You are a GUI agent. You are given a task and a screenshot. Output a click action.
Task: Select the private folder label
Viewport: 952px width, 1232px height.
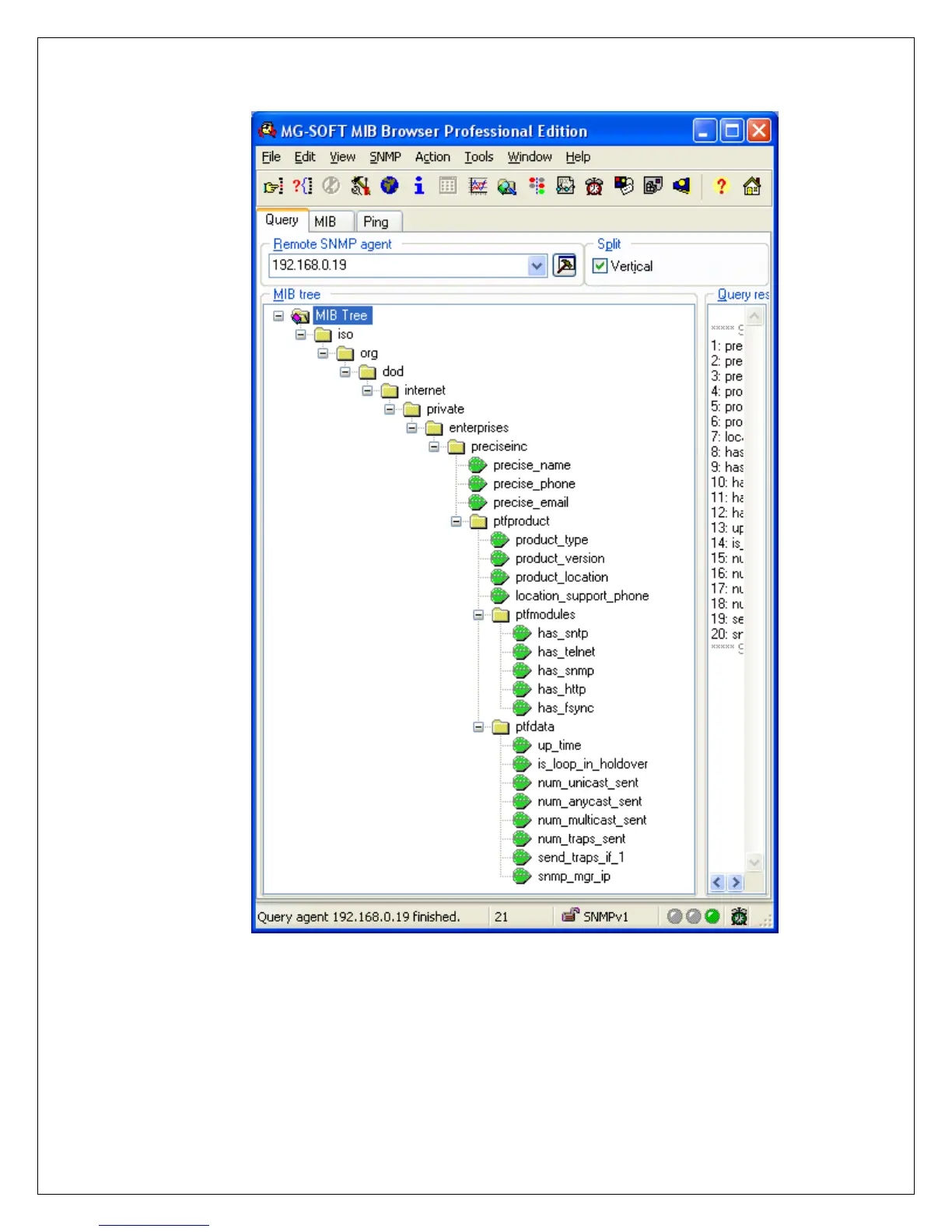pyautogui.click(x=445, y=409)
